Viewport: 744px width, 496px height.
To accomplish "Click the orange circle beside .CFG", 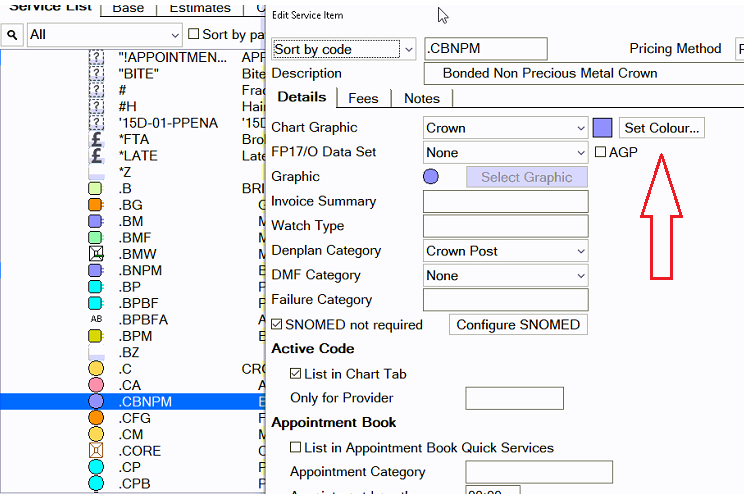I will [96, 418].
